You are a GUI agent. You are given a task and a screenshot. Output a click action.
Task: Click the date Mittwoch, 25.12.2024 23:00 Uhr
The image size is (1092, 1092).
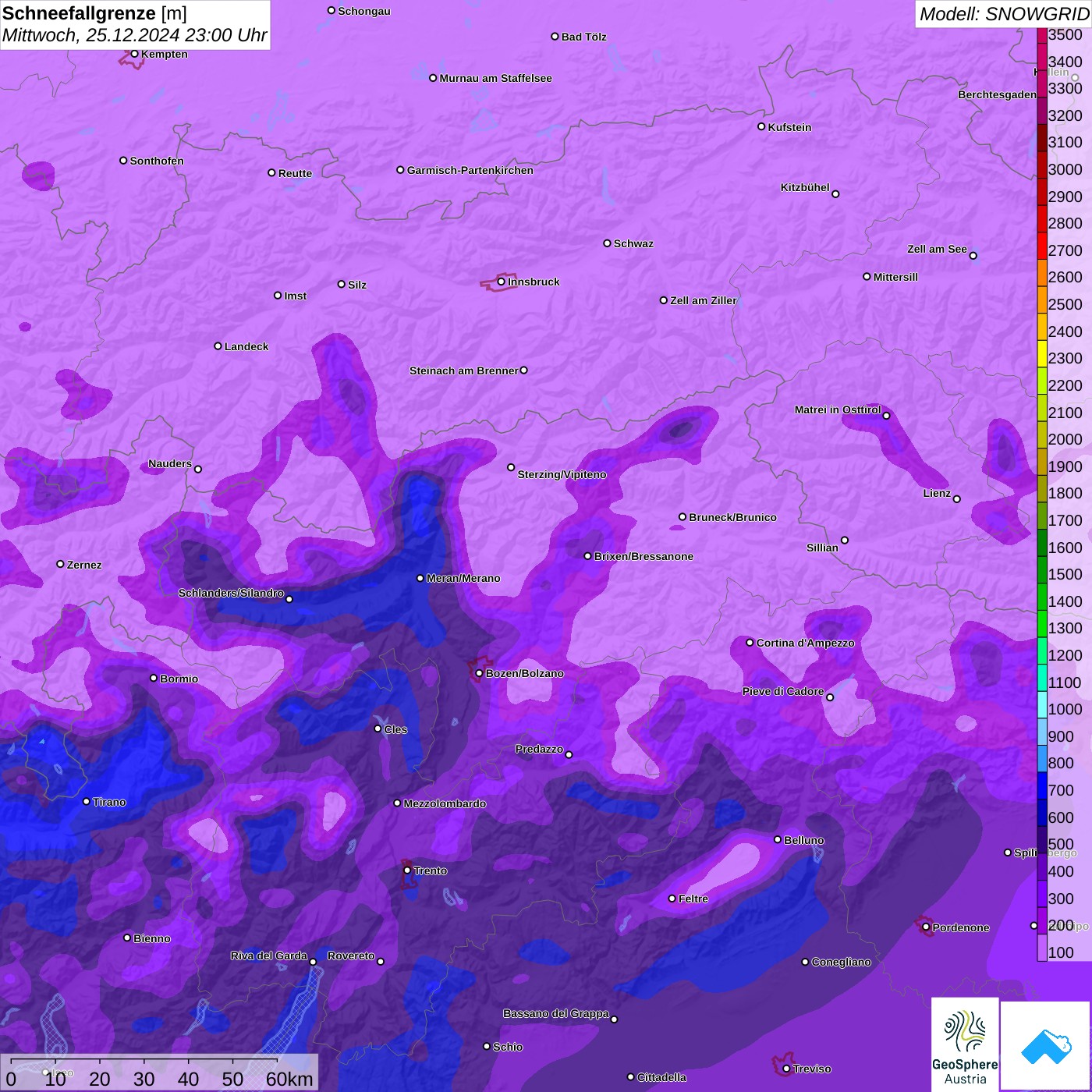click(134, 35)
